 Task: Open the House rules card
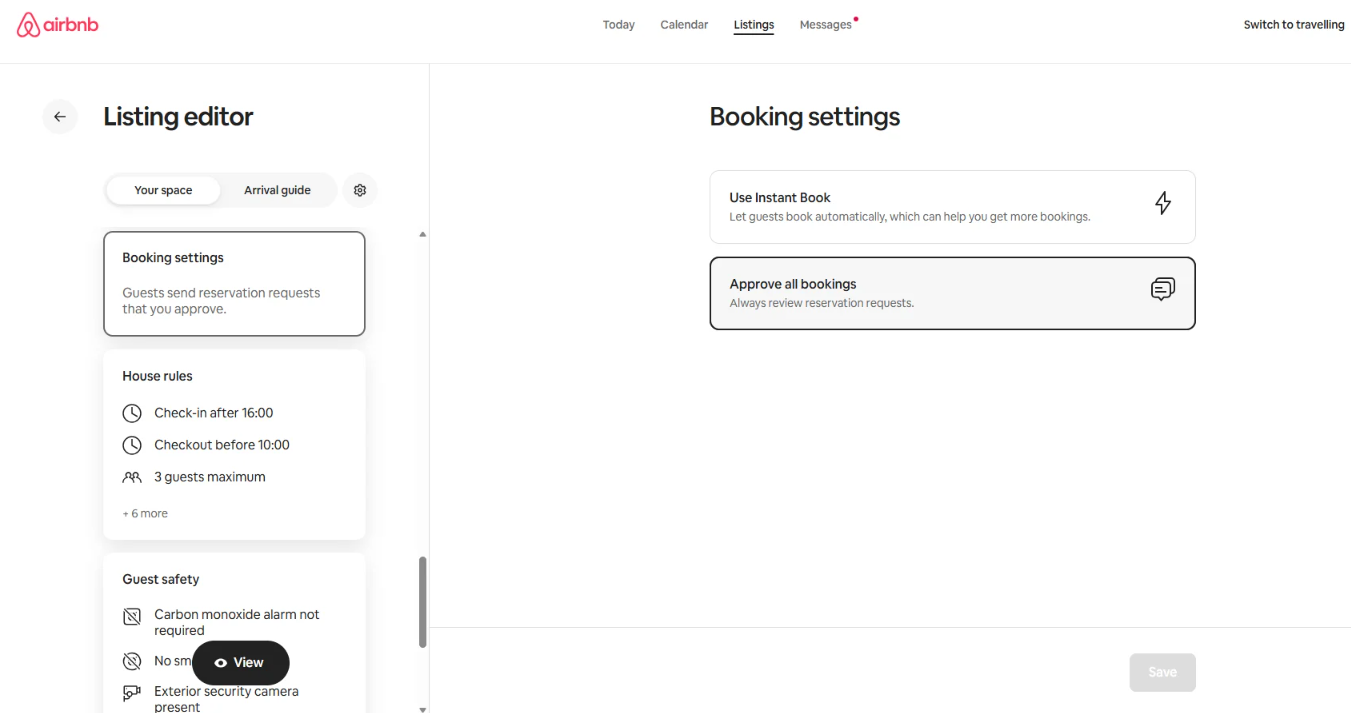(x=234, y=445)
